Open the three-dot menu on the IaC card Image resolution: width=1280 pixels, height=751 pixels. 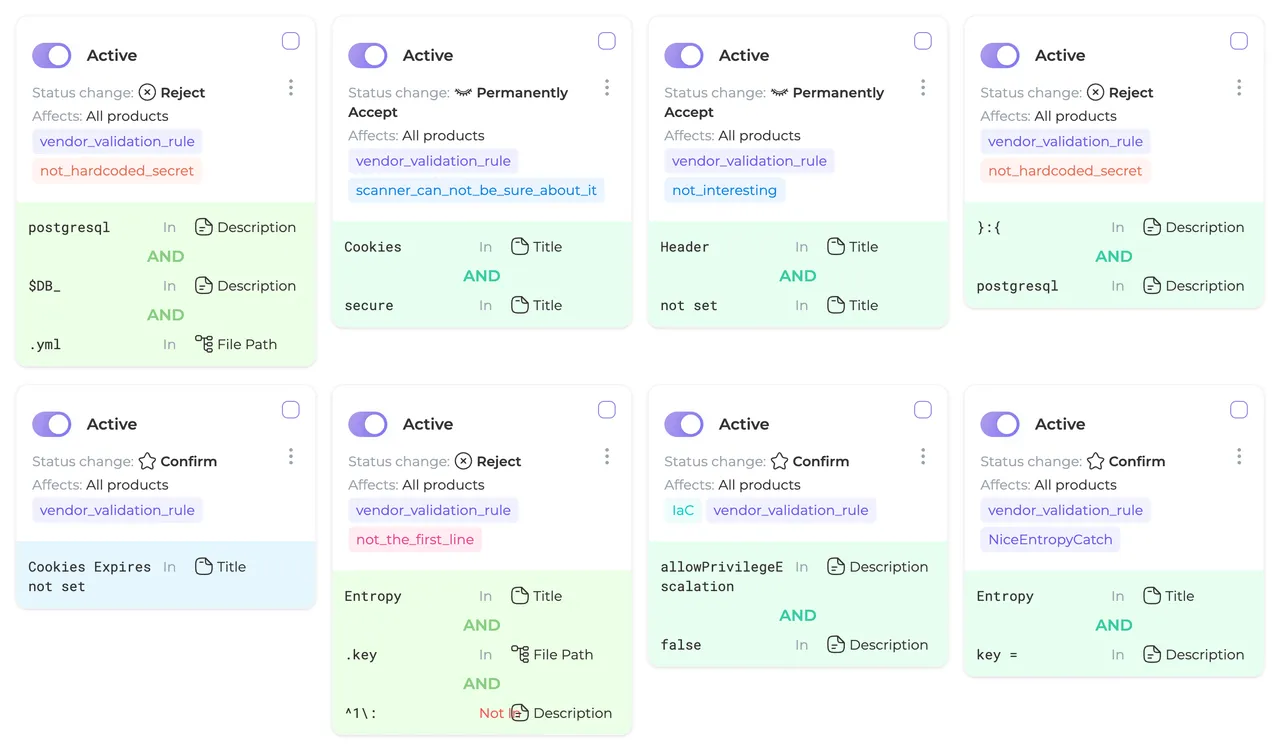[x=922, y=456]
